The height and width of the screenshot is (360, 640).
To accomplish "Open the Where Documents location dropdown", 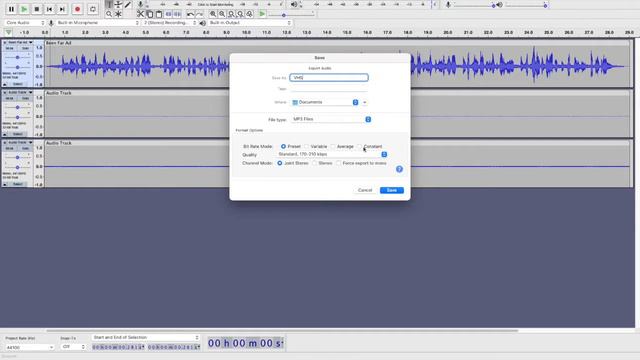I will (325, 102).
